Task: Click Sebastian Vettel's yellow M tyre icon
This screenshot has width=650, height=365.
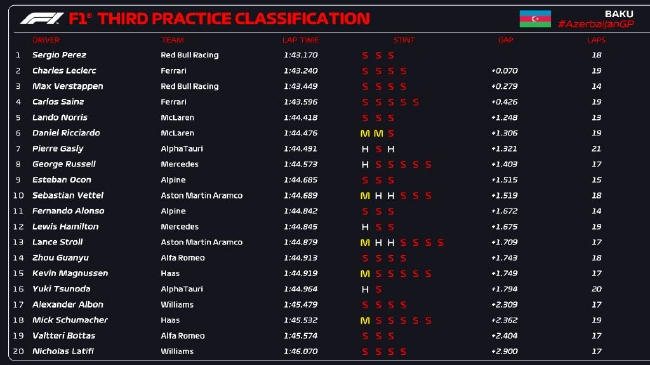Action: [x=365, y=196]
